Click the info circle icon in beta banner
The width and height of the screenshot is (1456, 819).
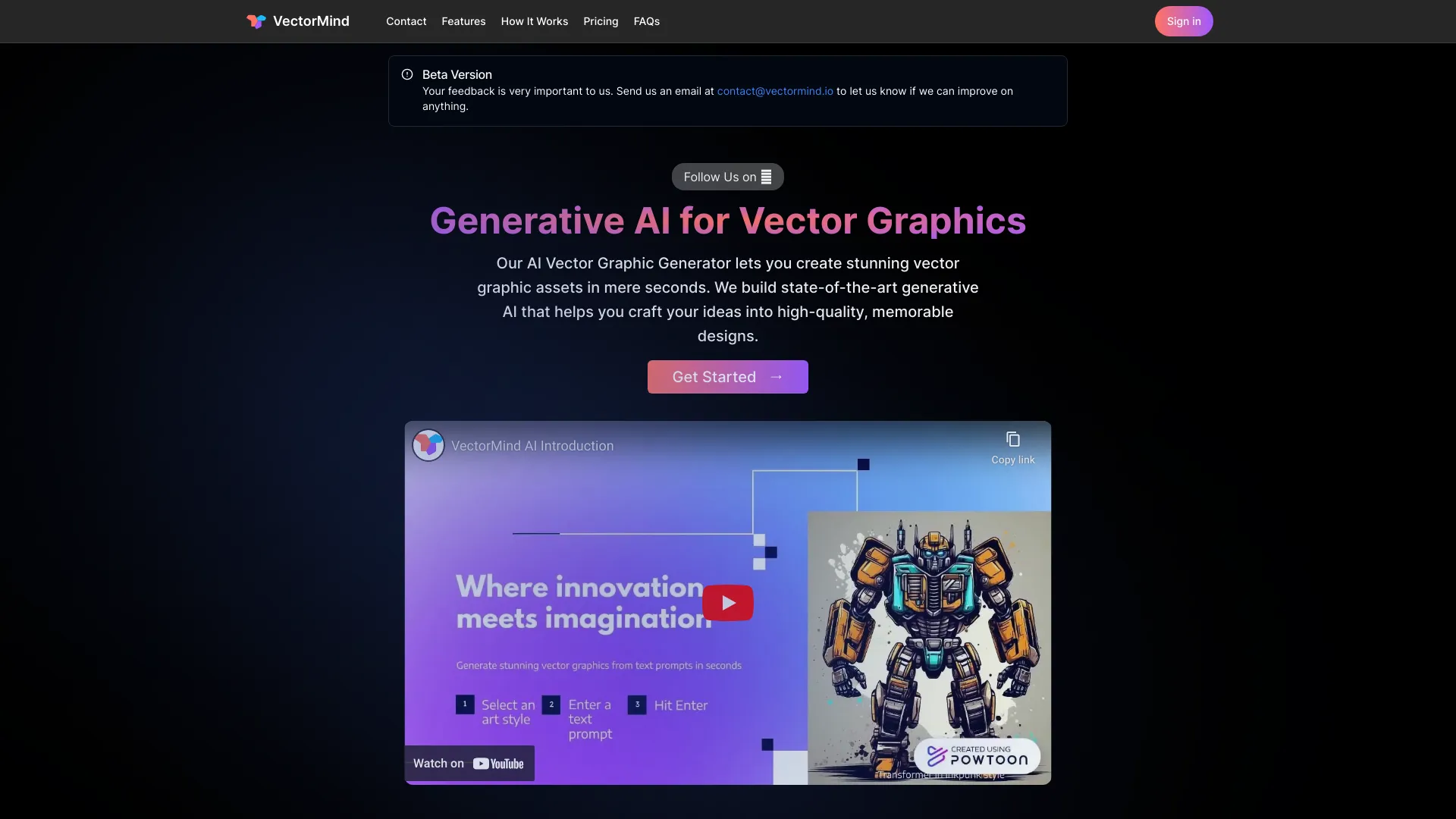click(x=407, y=75)
